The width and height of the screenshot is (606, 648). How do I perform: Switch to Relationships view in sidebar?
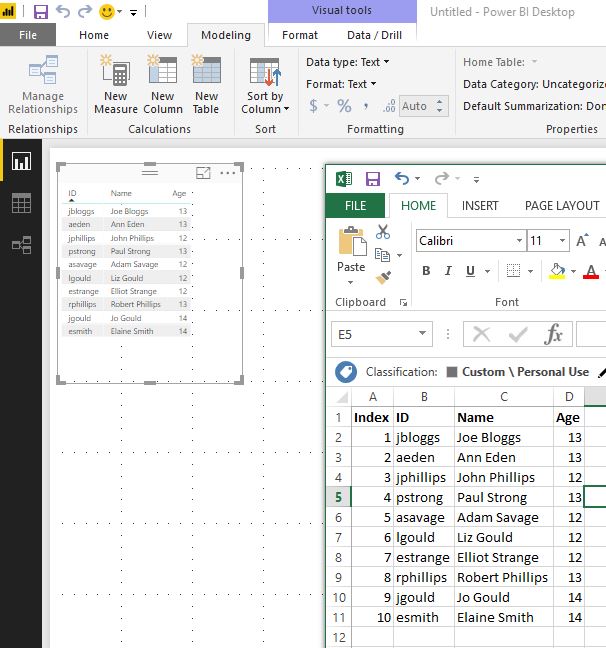[21, 245]
